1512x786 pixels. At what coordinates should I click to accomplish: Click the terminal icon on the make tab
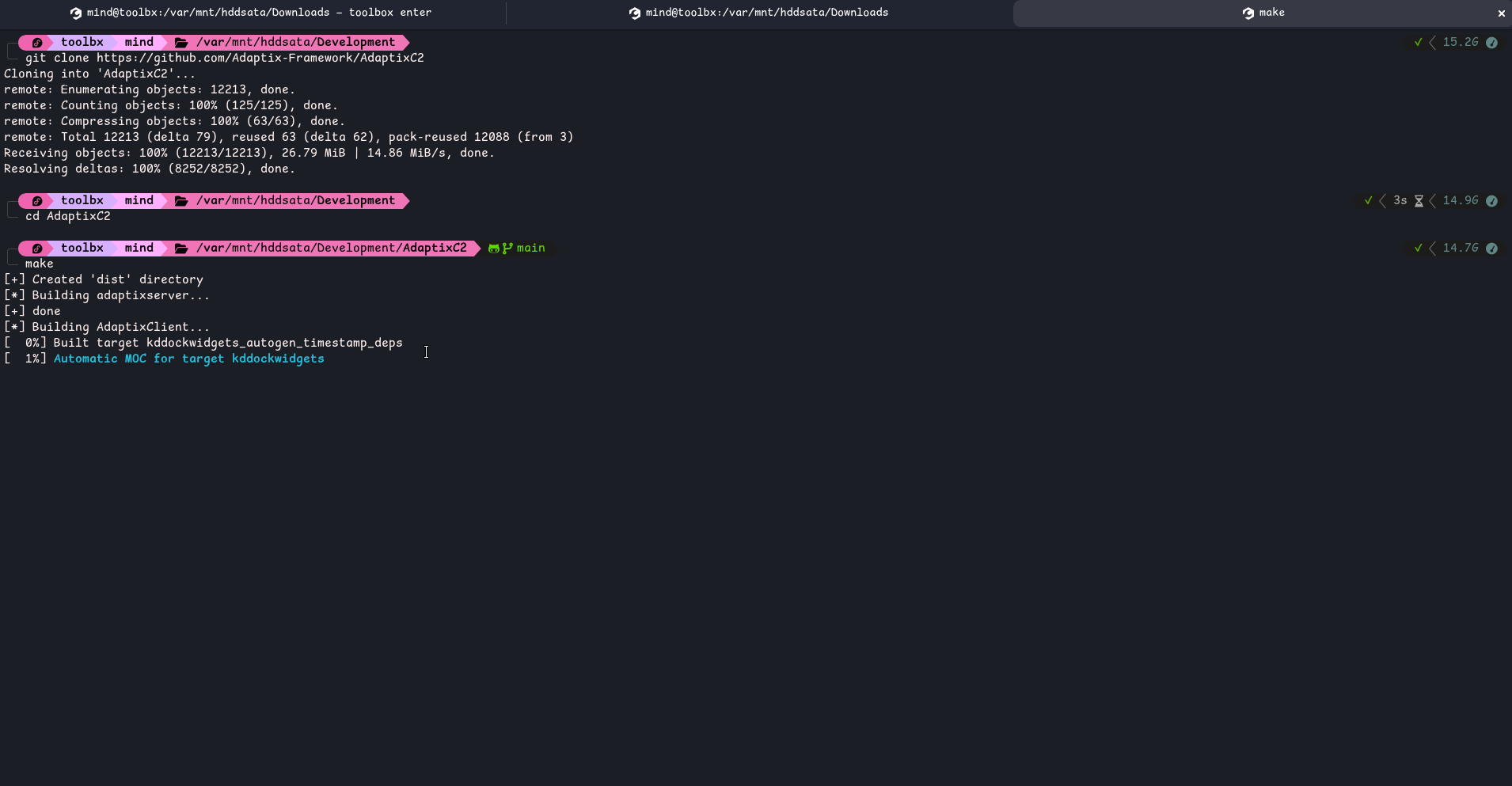tap(1248, 13)
